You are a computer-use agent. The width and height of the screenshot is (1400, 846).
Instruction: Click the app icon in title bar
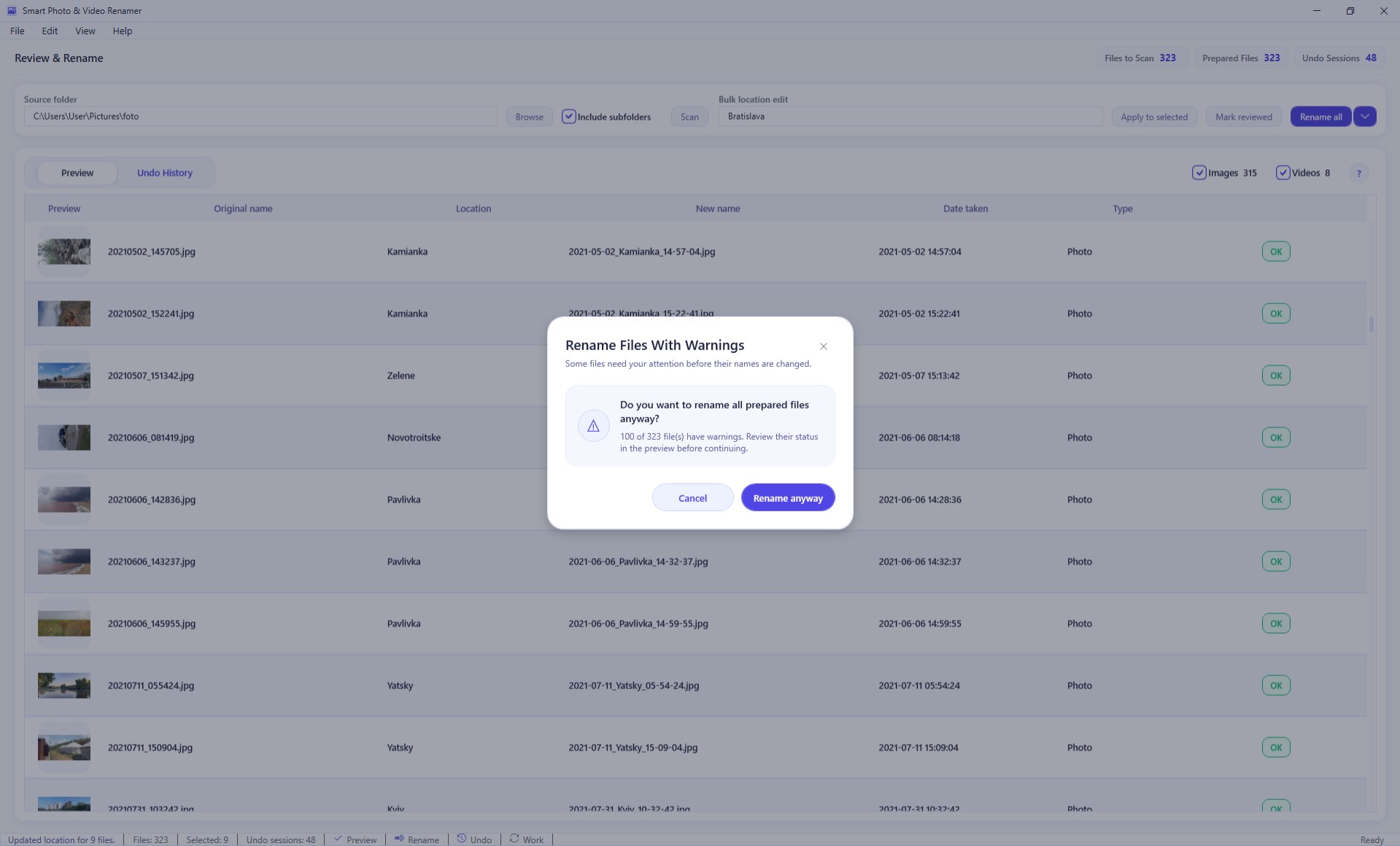pos(12,11)
